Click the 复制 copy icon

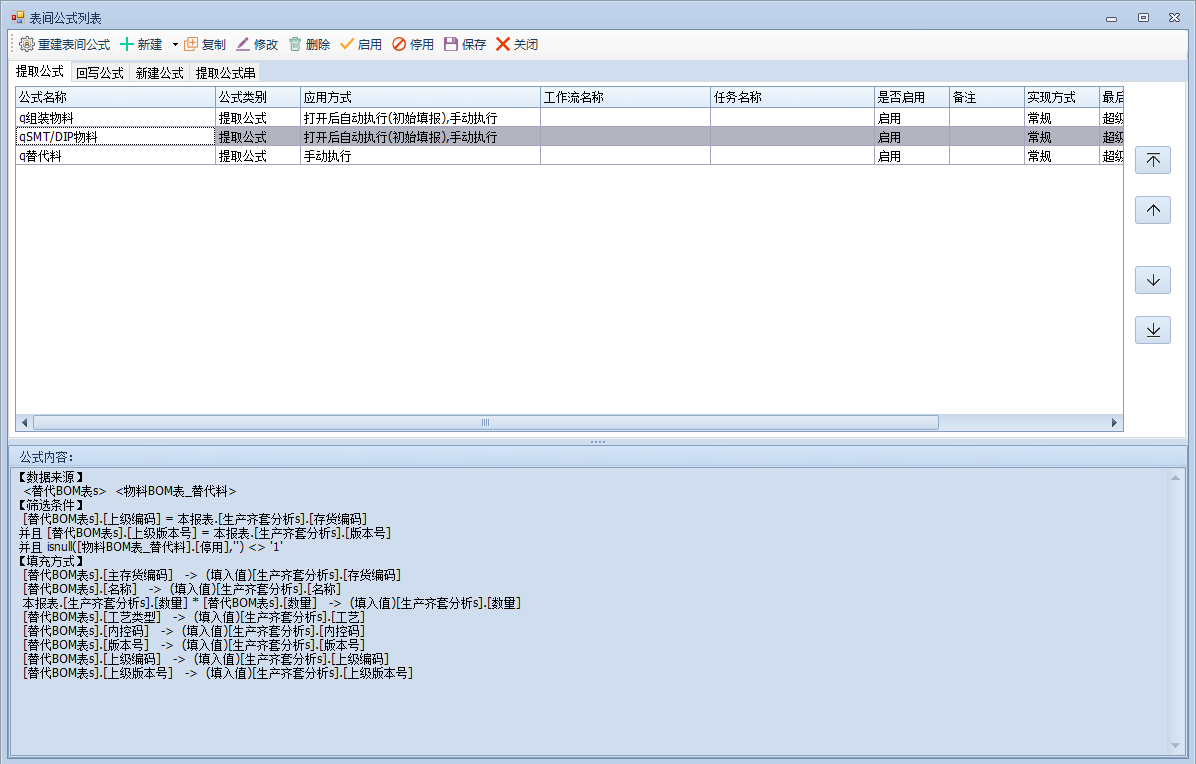(191, 45)
